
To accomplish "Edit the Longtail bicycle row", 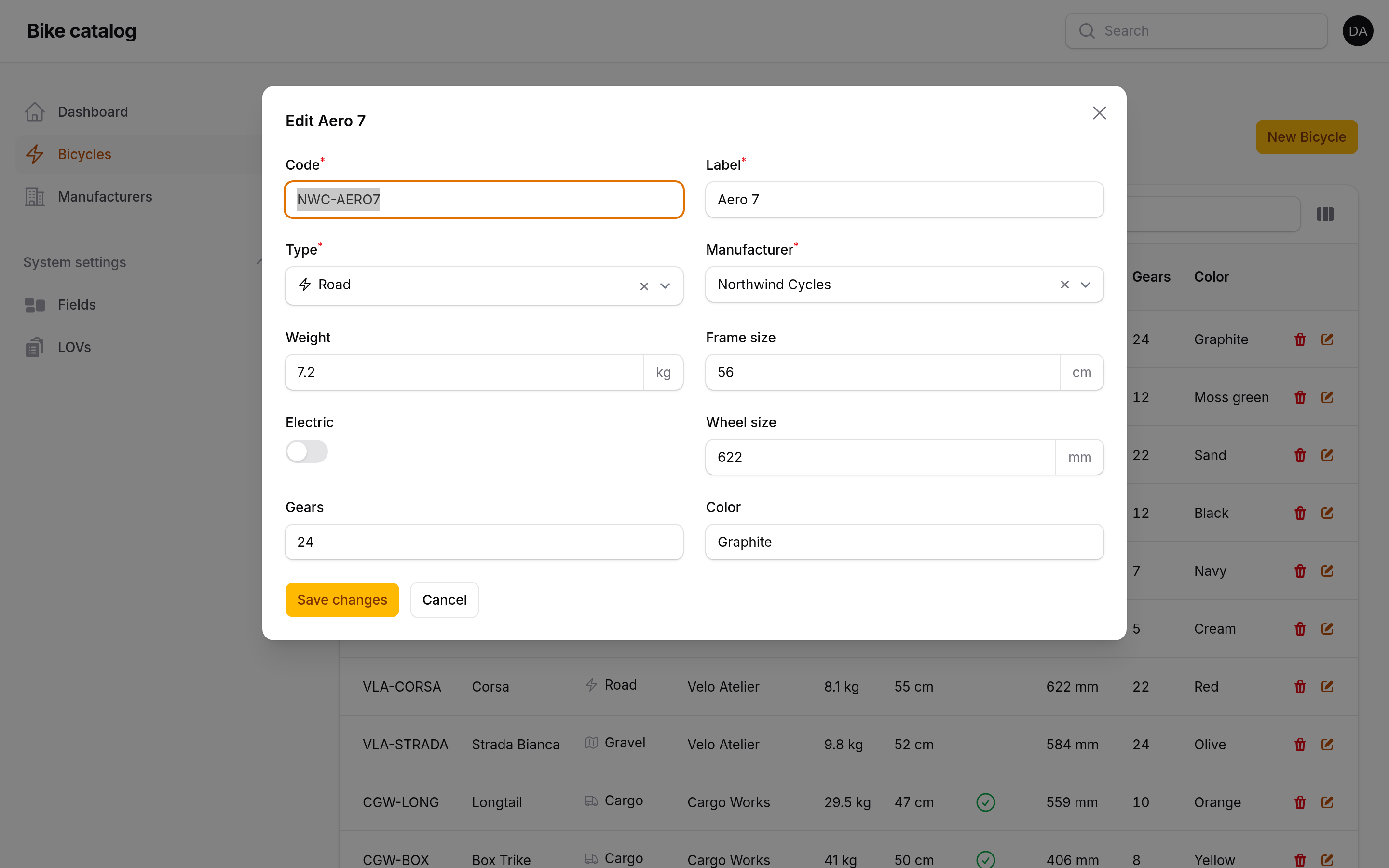I will [1327, 802].
